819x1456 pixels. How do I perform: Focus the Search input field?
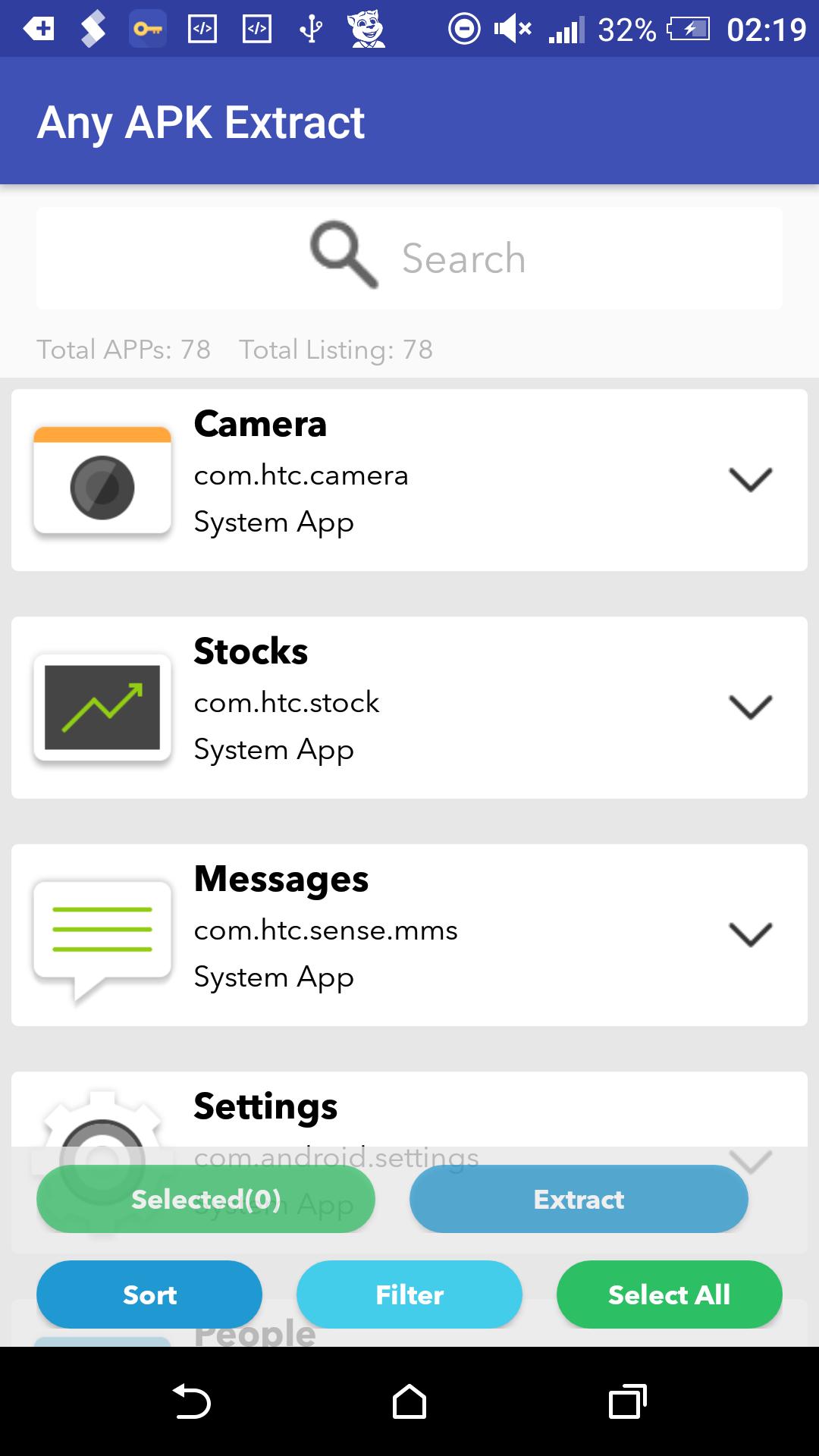409,258
